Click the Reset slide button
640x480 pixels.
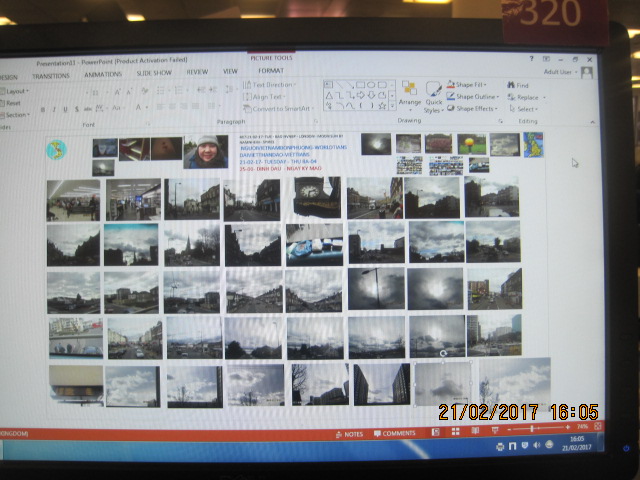click(x=10, y=103)
